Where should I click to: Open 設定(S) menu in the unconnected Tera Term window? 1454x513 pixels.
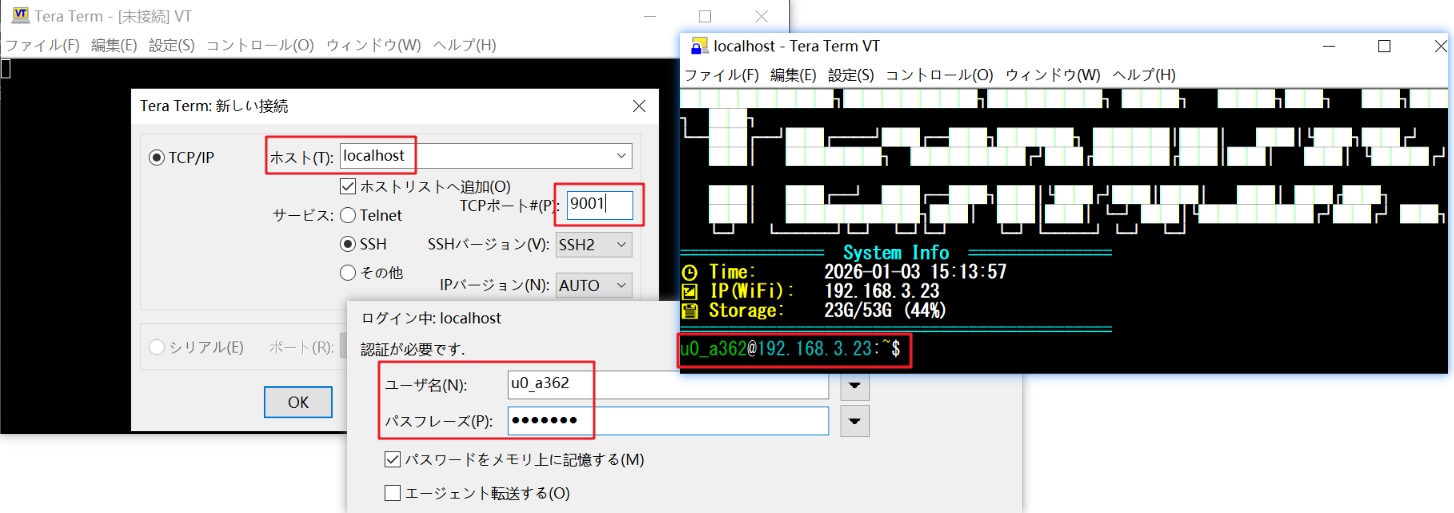(172, 45)
